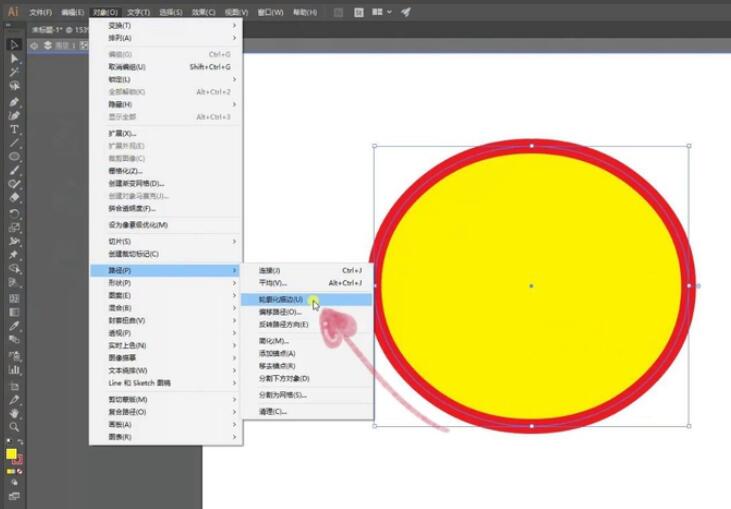Choose 平均(V)... in the Path submenu
This screenshot has width=731, height=509.
pyautogui.click(x=307, y=283)
